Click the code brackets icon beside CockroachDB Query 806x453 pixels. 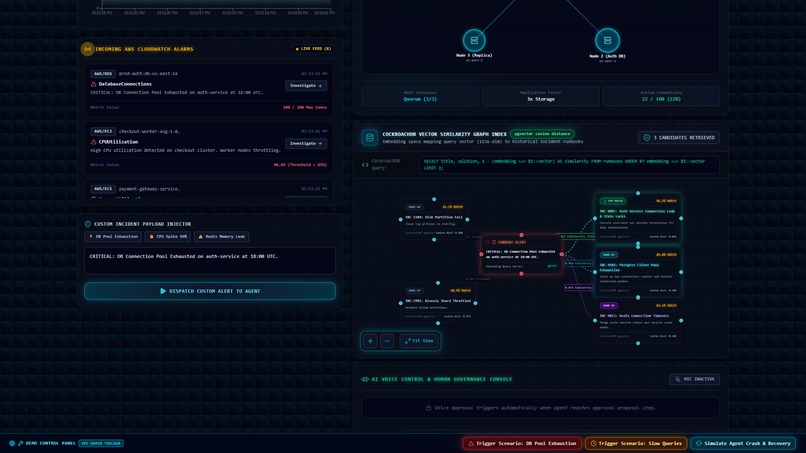pos(365,165)
